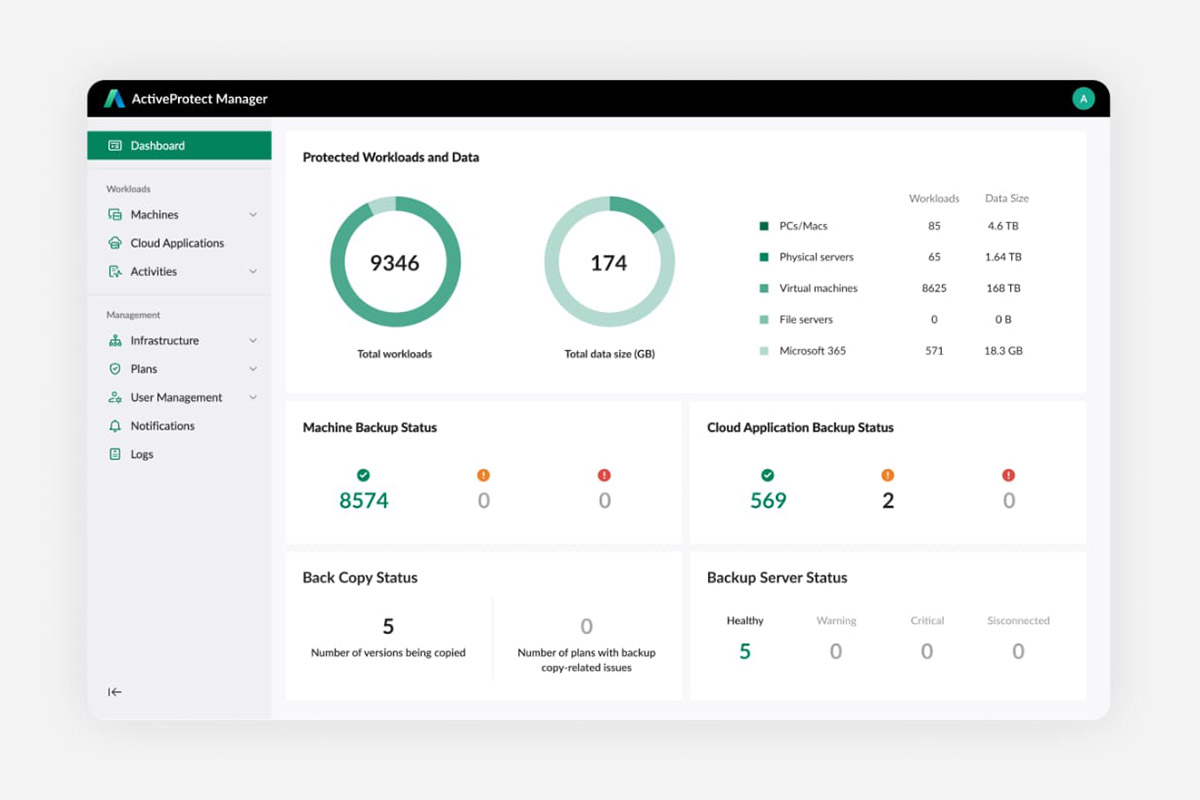Click the User Management icon
The height and width of the screenshot is (800, 1200).
click(113, 397)
